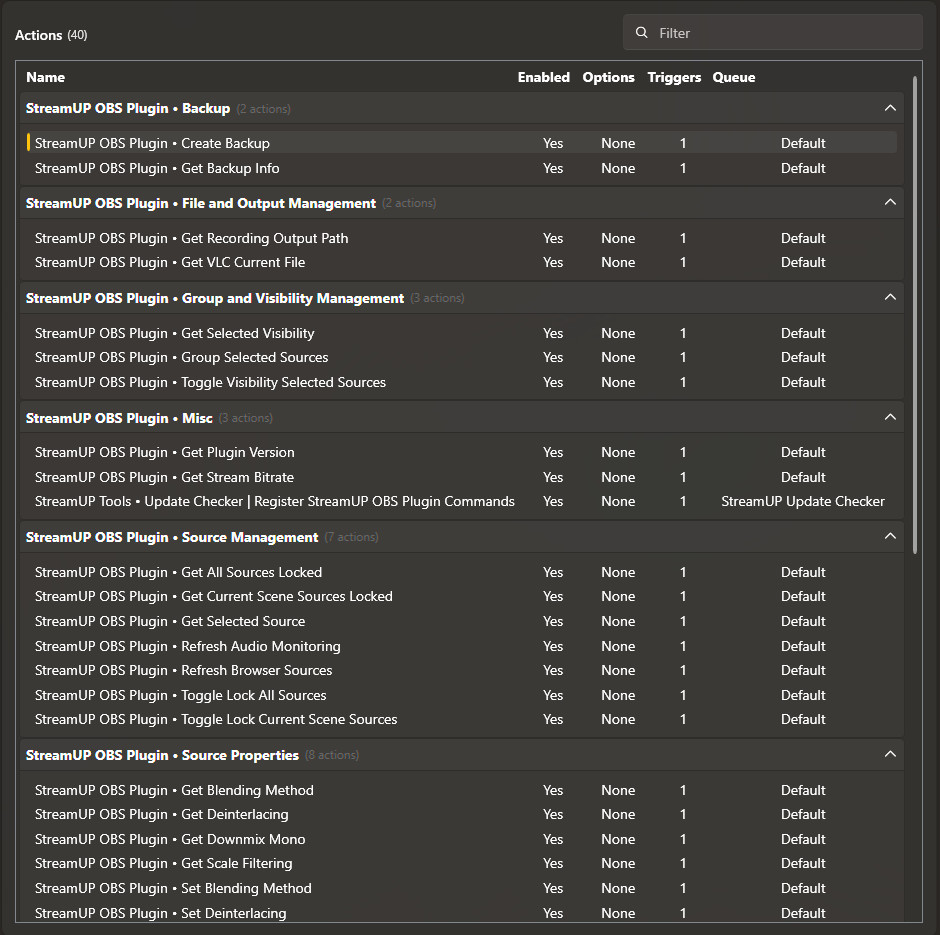Sort by the Name column header
940x935 pixels.
click(x=46, y=77)
